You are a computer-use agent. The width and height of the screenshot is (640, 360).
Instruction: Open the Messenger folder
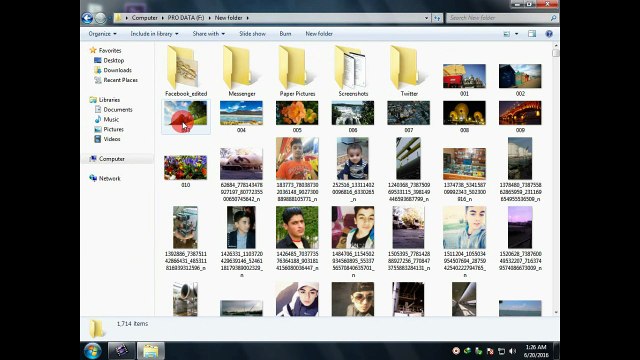(242, 71)
